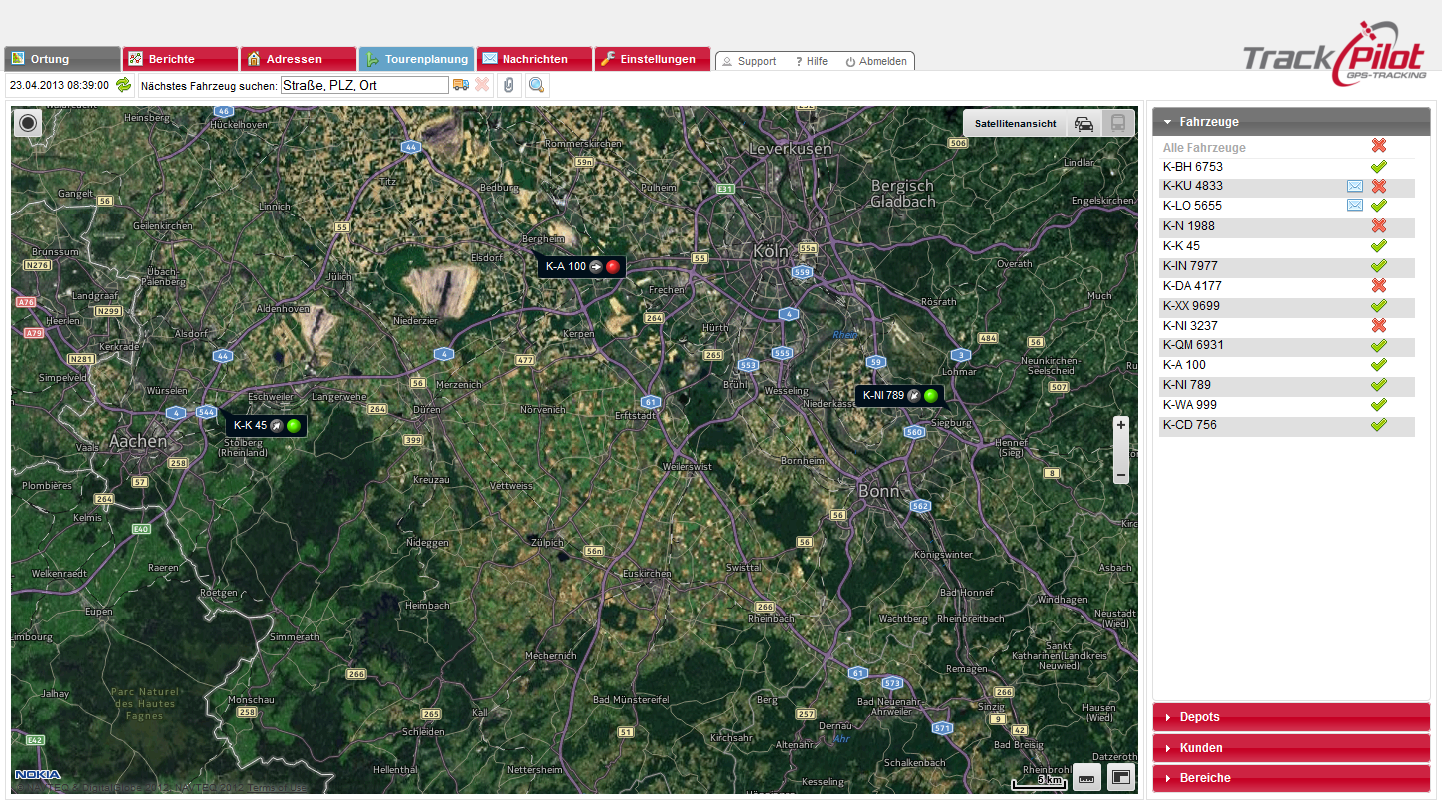
Task: Toggle visibility check for K-LO 5655
Action: point(1379,206)
